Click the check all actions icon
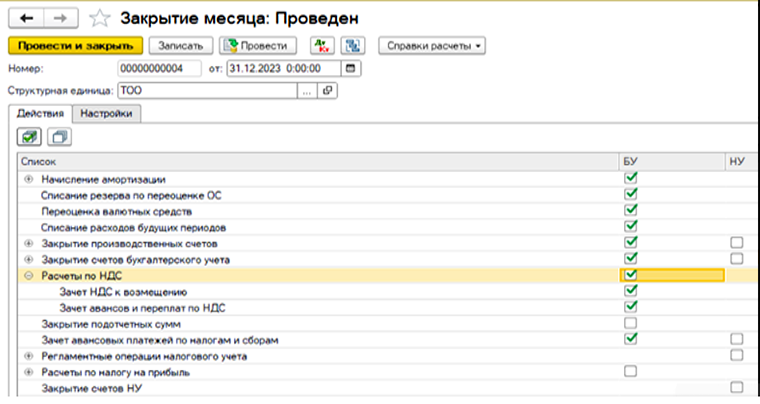 30,136
